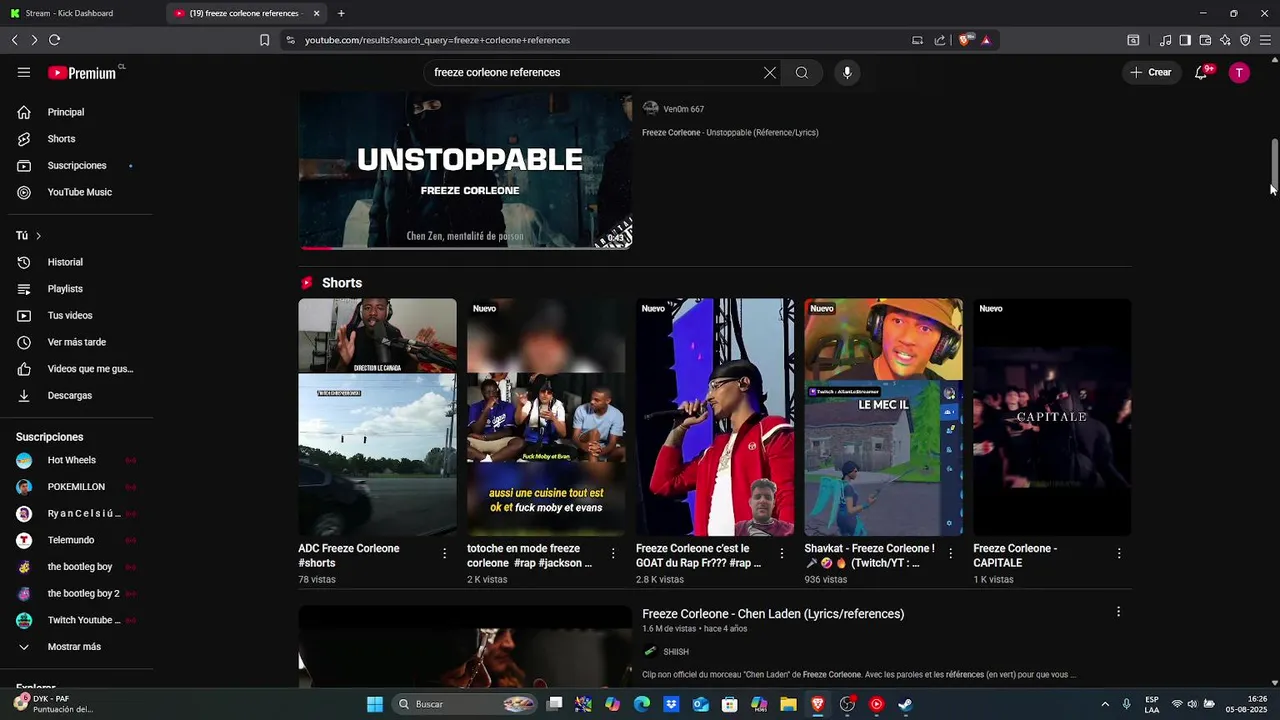The height and width of the screenshot is (720, 1280).
Task: Open Brave Leo AI sparkle icon
Action: 1225,40
